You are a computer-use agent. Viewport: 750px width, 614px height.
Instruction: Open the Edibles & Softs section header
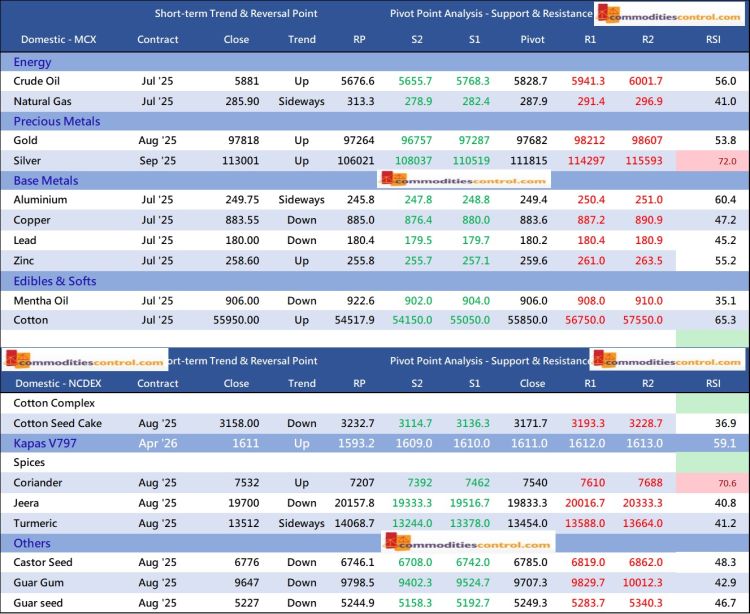click(x=55, y=281)
